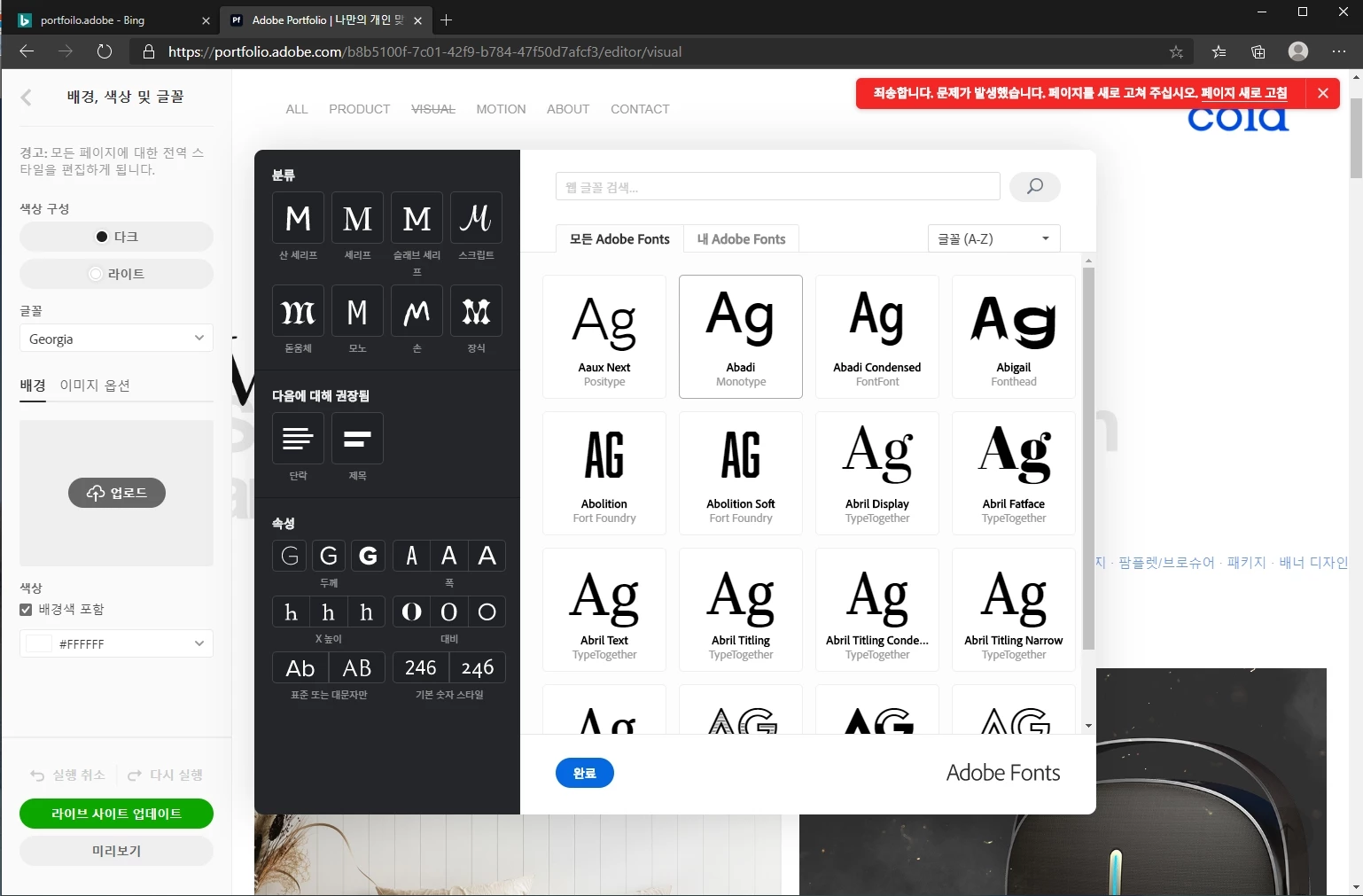The width and height of the screenshot is (1363, 896).
Task: Go back from 배경, 색상 및 글꼴 panel
Action: click(27, 97)
